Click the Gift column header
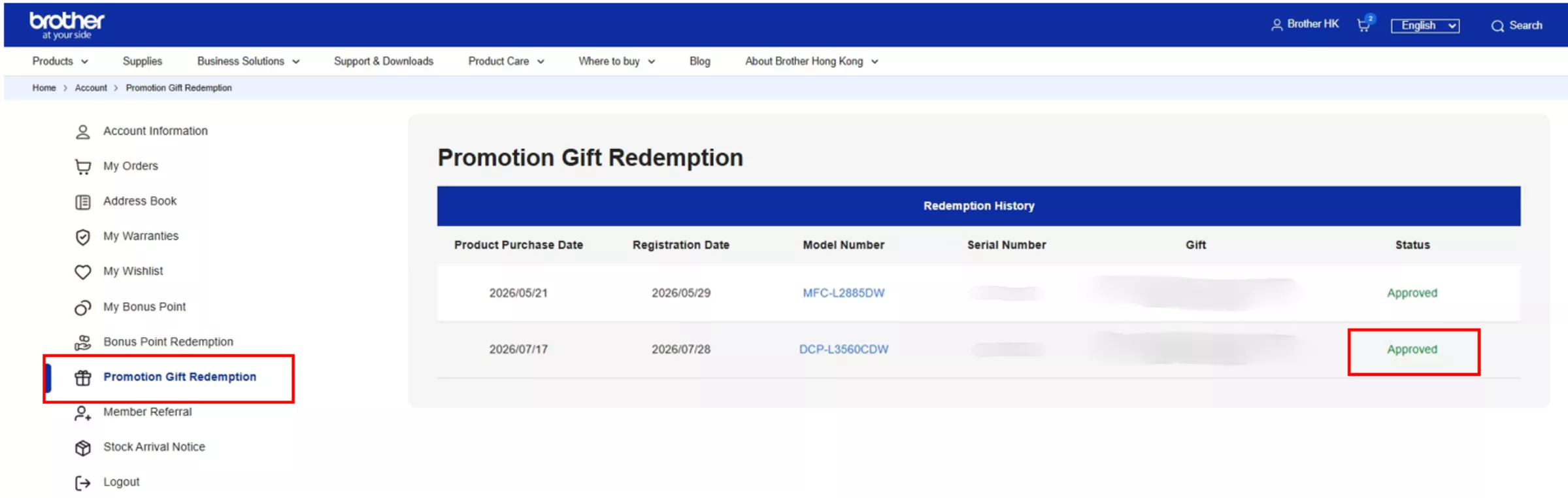Image resolution: width=1568 pixels, height=498 pixels. pyautogui.click(x=1195, y=245)
